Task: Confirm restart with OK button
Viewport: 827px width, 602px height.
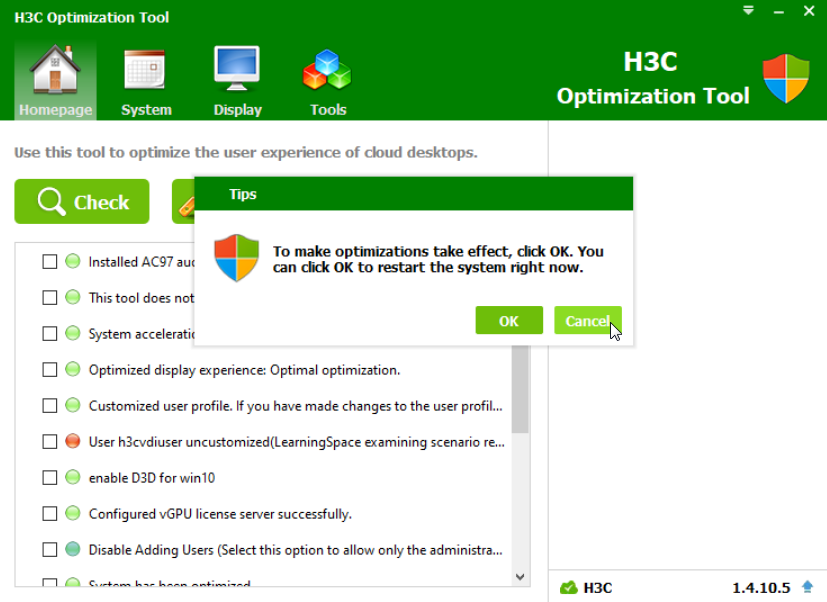Action: click(x=509, y=320)
